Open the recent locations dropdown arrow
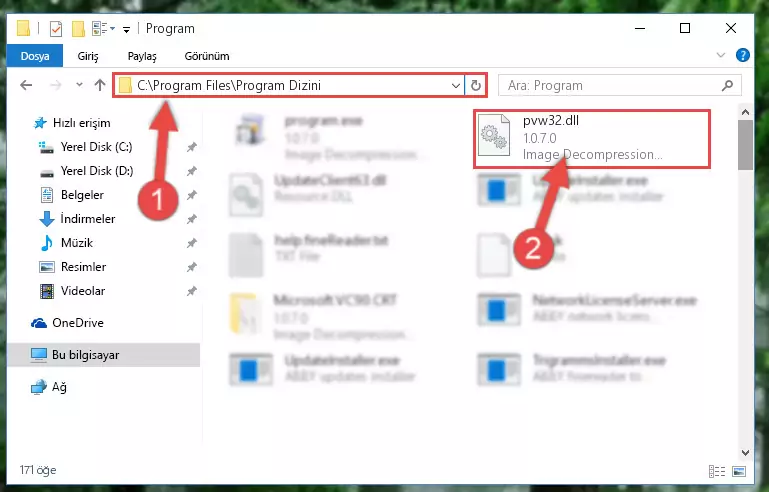This screenshot has height=492, width=769. click(x=79, y=85)
